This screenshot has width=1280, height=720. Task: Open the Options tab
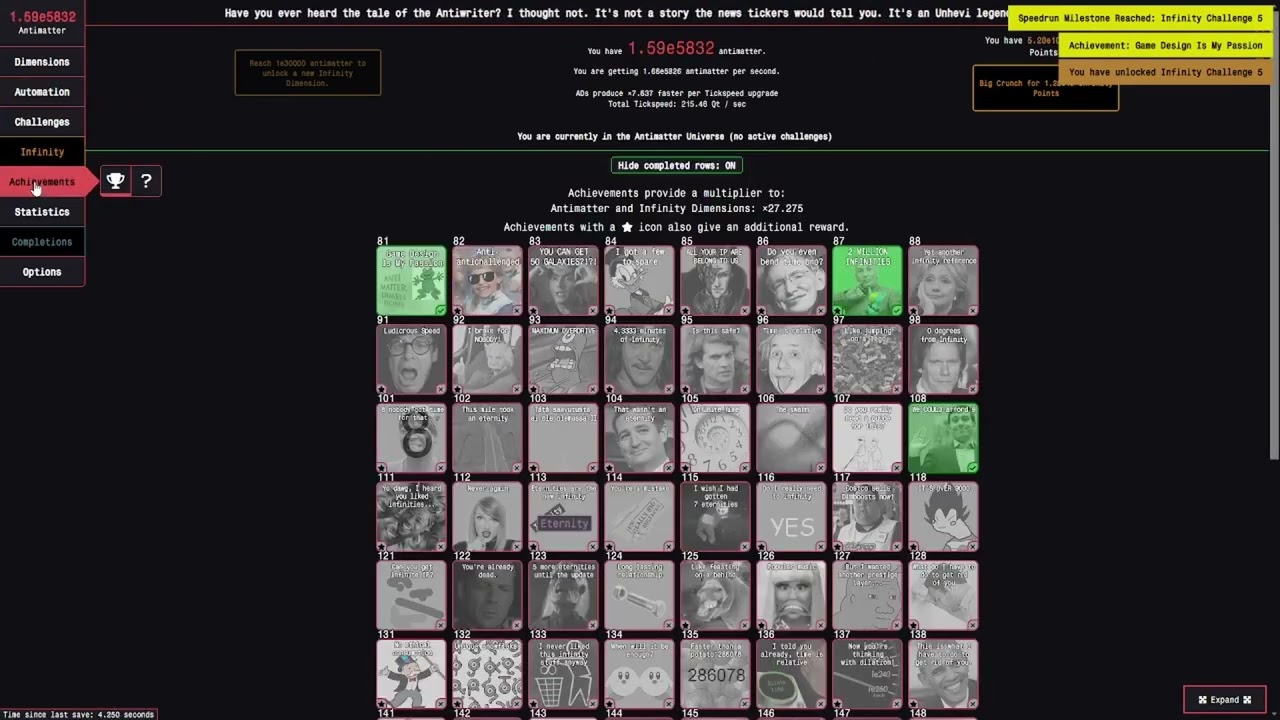click(x=42, y=272)
